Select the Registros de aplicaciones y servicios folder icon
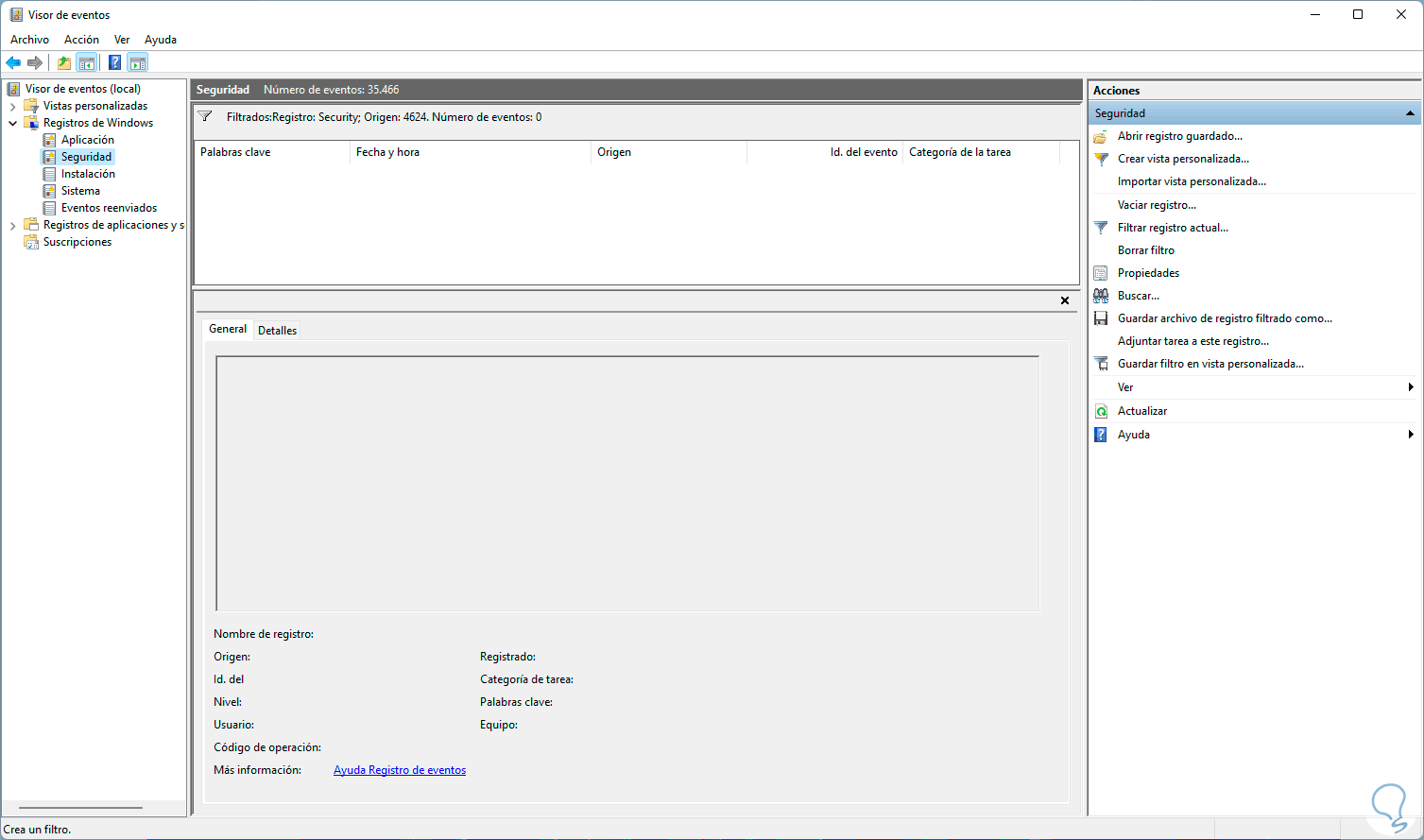This screenshot has height=840, width=1424. [31, 225]
